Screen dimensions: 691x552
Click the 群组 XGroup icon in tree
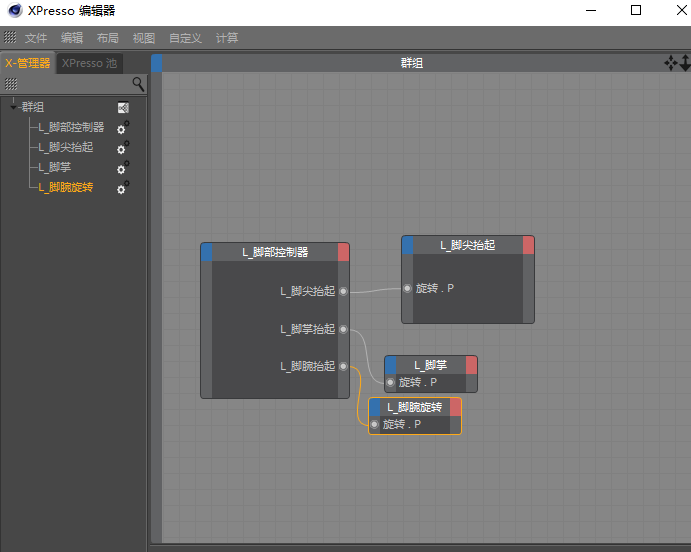[x=123, y=107]
